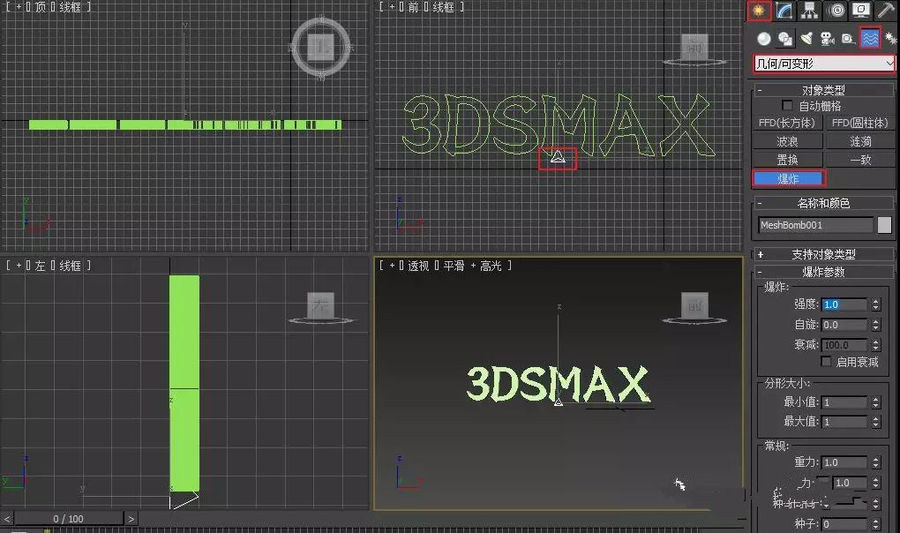Open the object color swatch beside MeshBomb001
This screenshot has height=533, width=900.
click(885, 225)
